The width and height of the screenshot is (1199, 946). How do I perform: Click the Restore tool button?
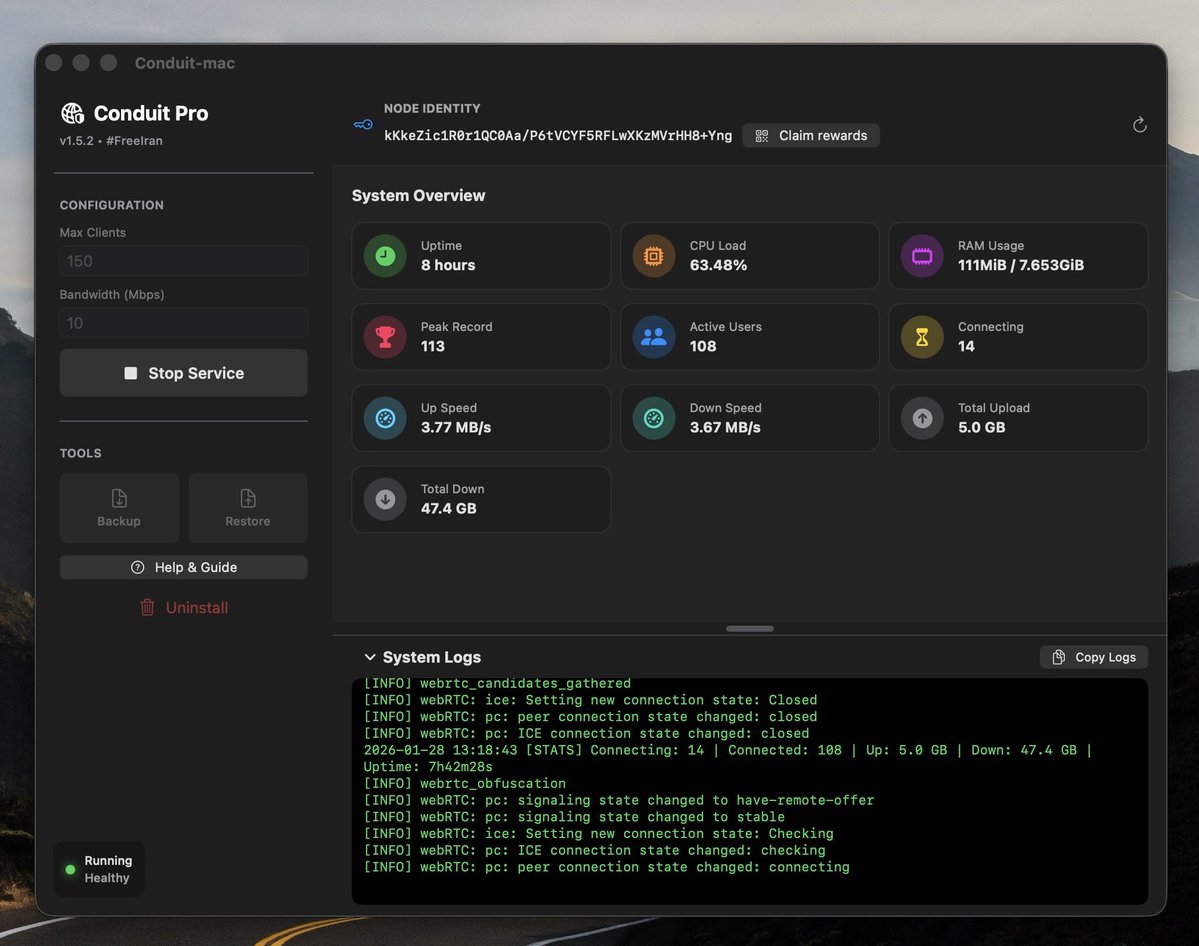coord(248,508)
